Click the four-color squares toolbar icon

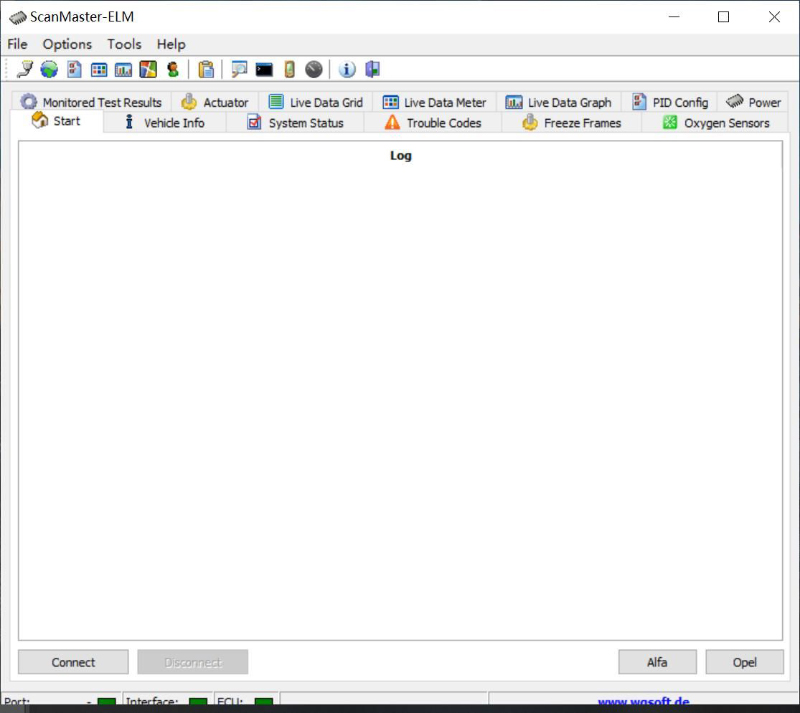click(148, 69)
